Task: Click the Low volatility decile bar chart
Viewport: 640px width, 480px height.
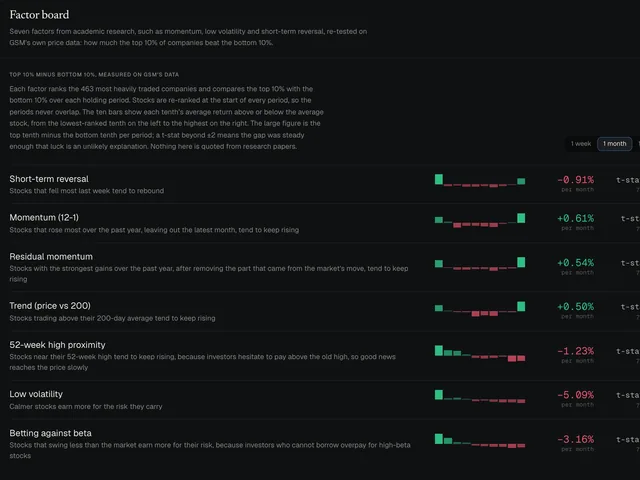Action: (480, 396)
